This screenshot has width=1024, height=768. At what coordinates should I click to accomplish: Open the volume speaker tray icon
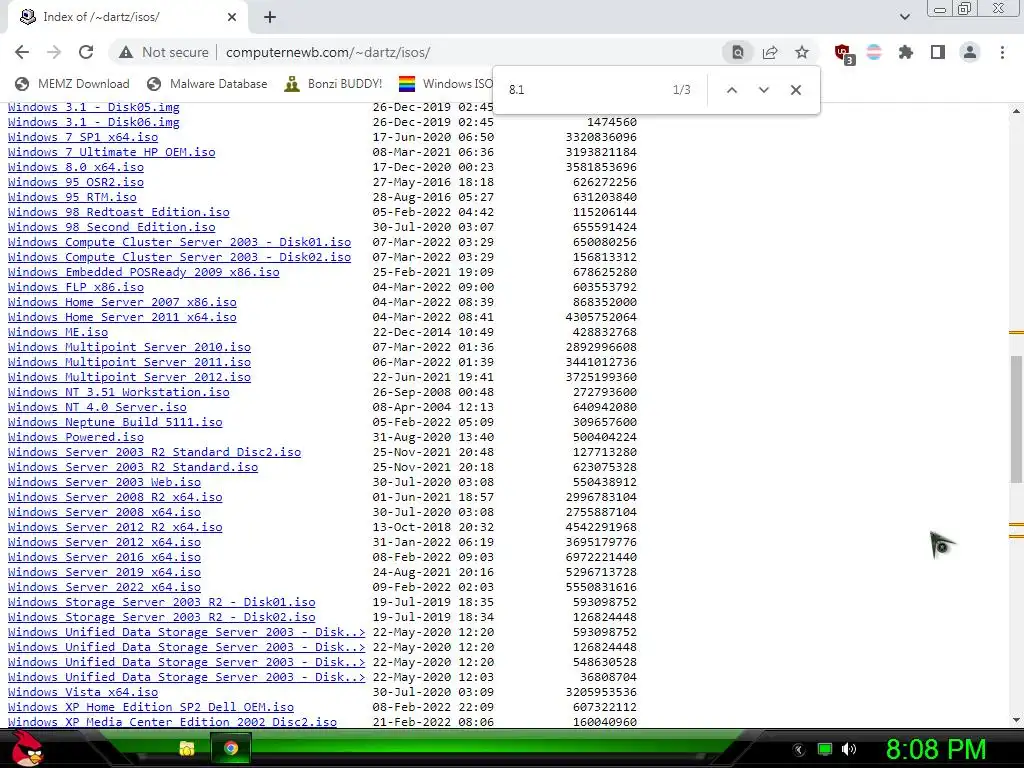849,749
